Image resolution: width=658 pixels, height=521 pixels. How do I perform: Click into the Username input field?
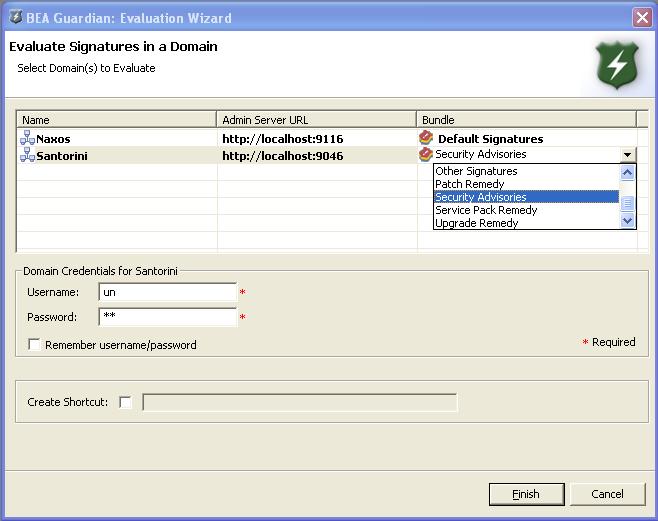168,292
